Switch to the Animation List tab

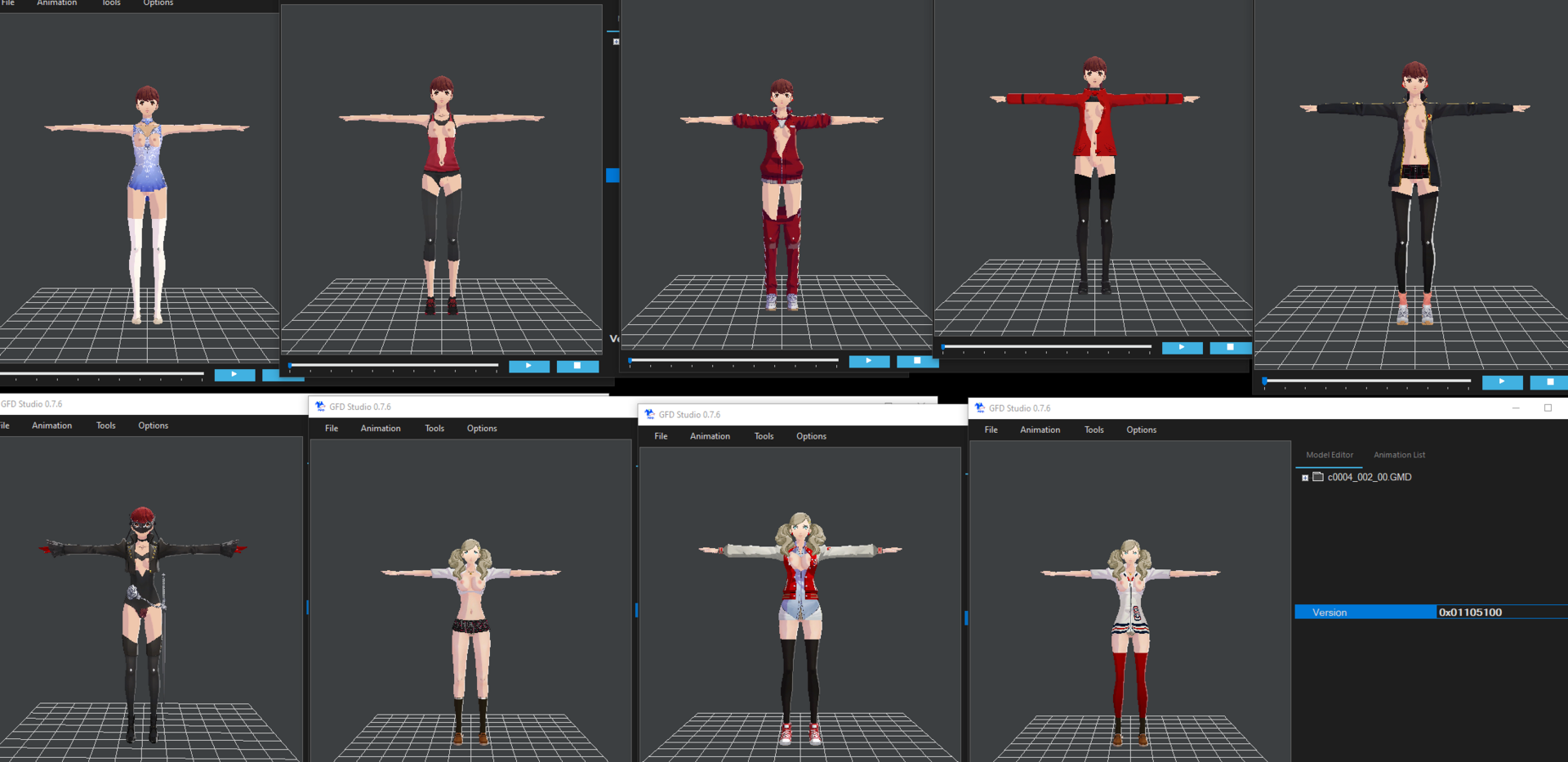[1400, 455]
